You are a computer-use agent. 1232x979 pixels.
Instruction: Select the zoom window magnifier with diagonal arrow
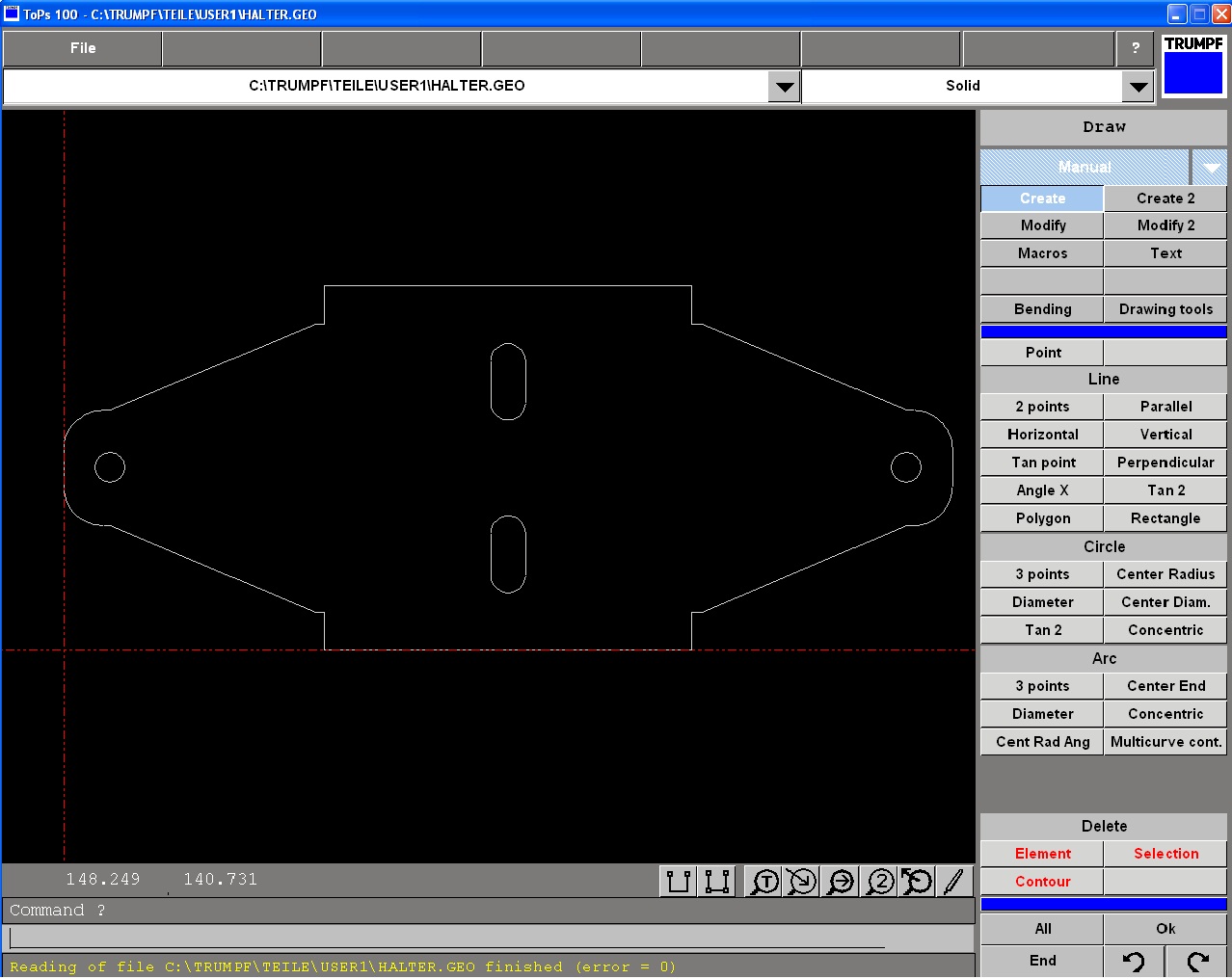(x=802, y=881)
